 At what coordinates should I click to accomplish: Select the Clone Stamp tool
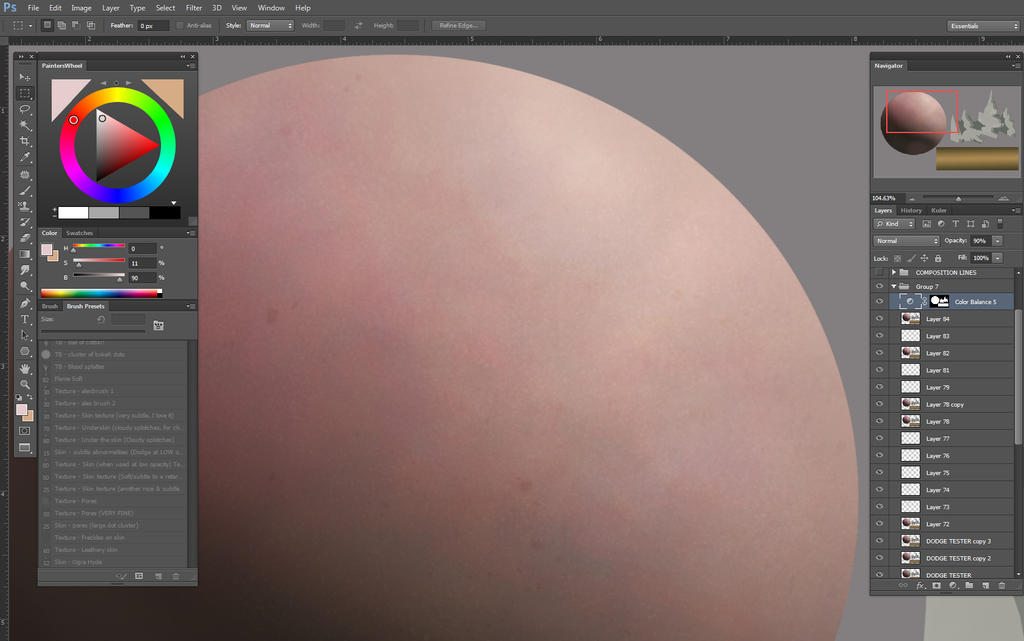25,206
